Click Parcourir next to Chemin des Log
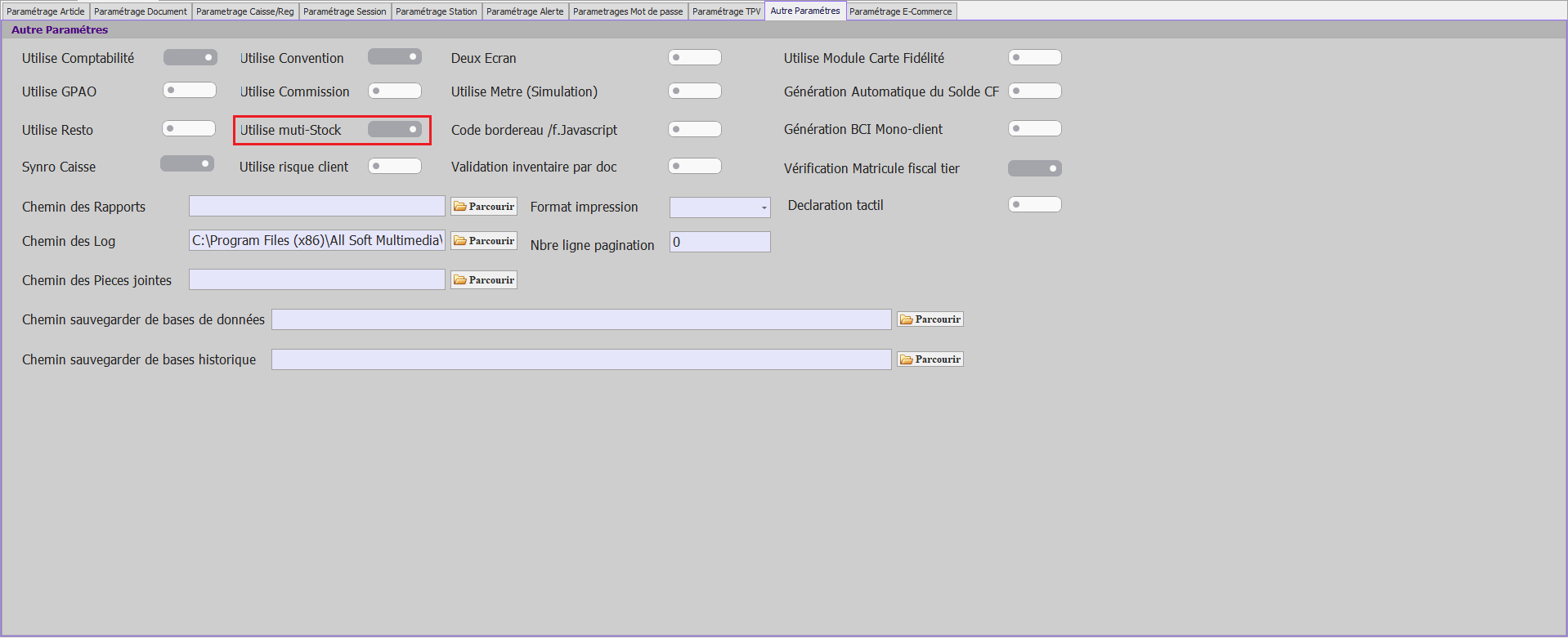This screenshot has height=638, width=1568. [x=484, y=241]
